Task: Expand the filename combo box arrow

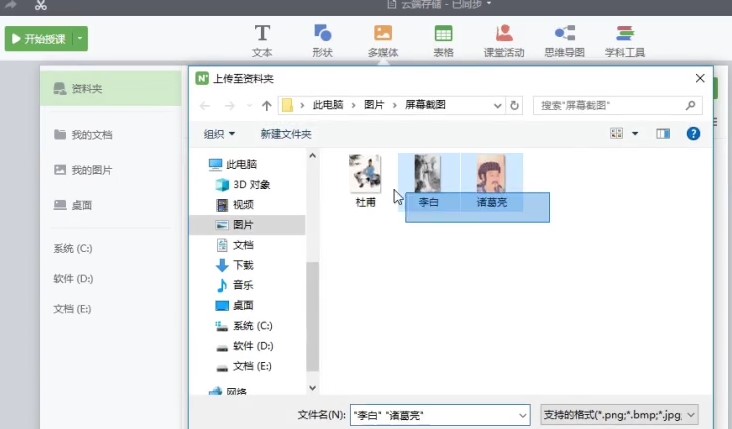Action: pyautogui.click(x=523, y=415)
